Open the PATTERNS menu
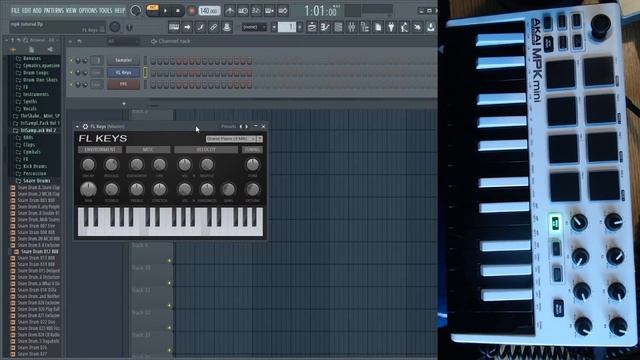640x360 pixels. (x=53, y=10)
